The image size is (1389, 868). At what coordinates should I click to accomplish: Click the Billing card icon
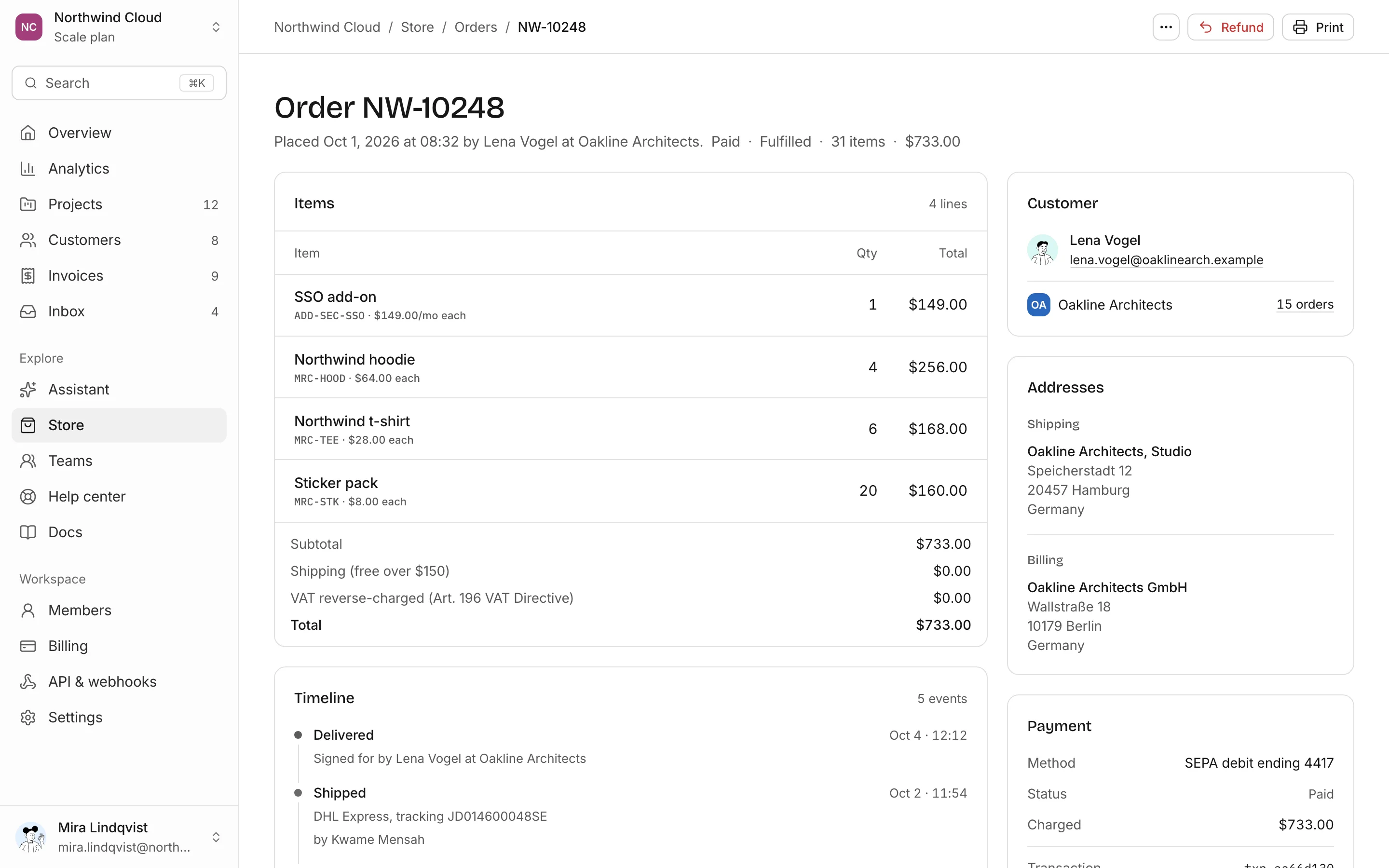click(27, 646)
